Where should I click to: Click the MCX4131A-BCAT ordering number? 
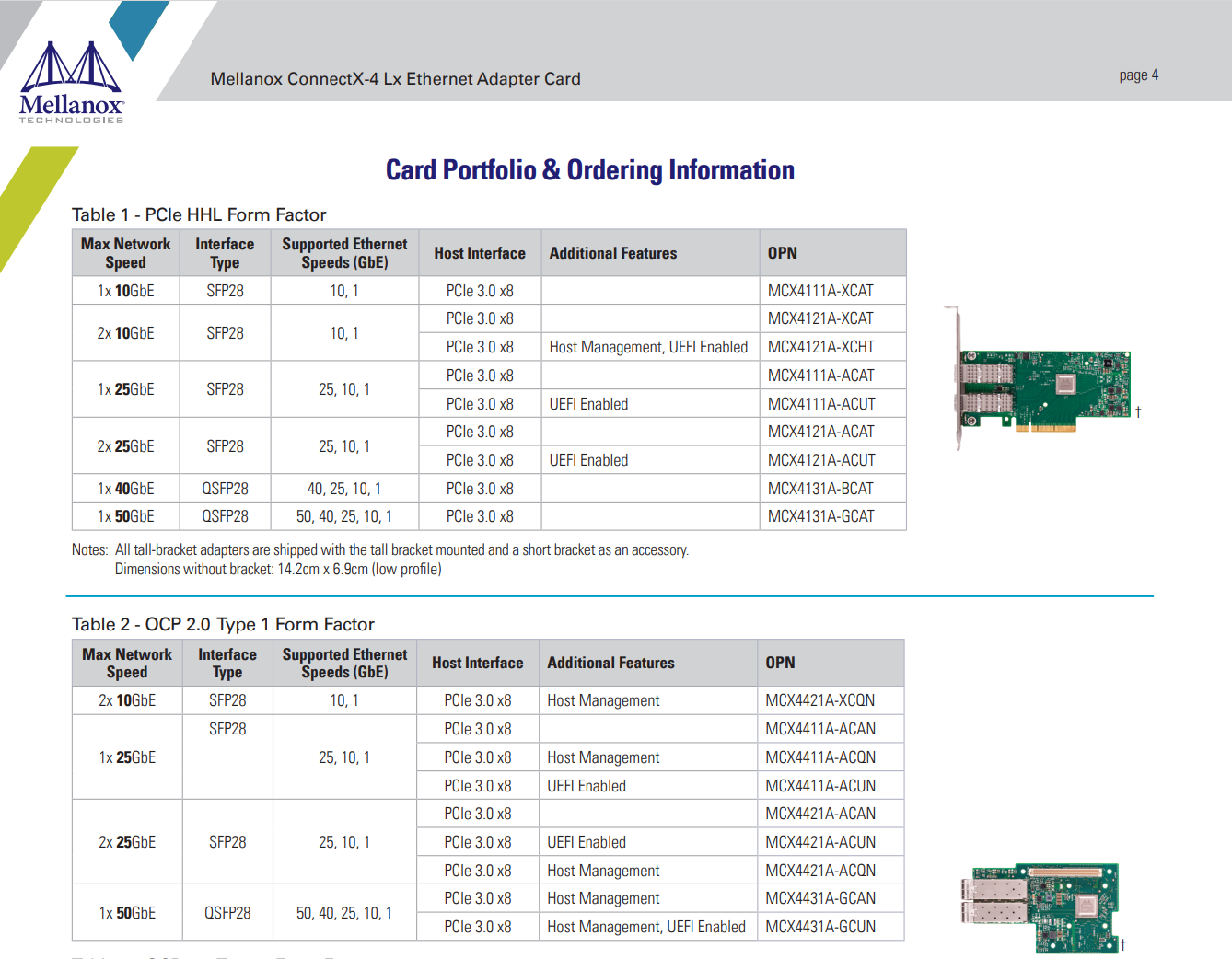coord(820,489)
